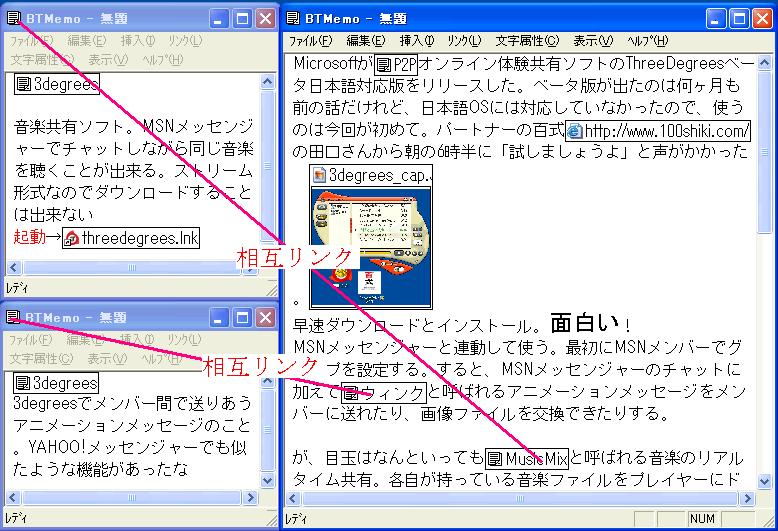778x531 pixels.
Task: Click scroll-down arrow in bottom-left window
Action: tap(267, 480)
